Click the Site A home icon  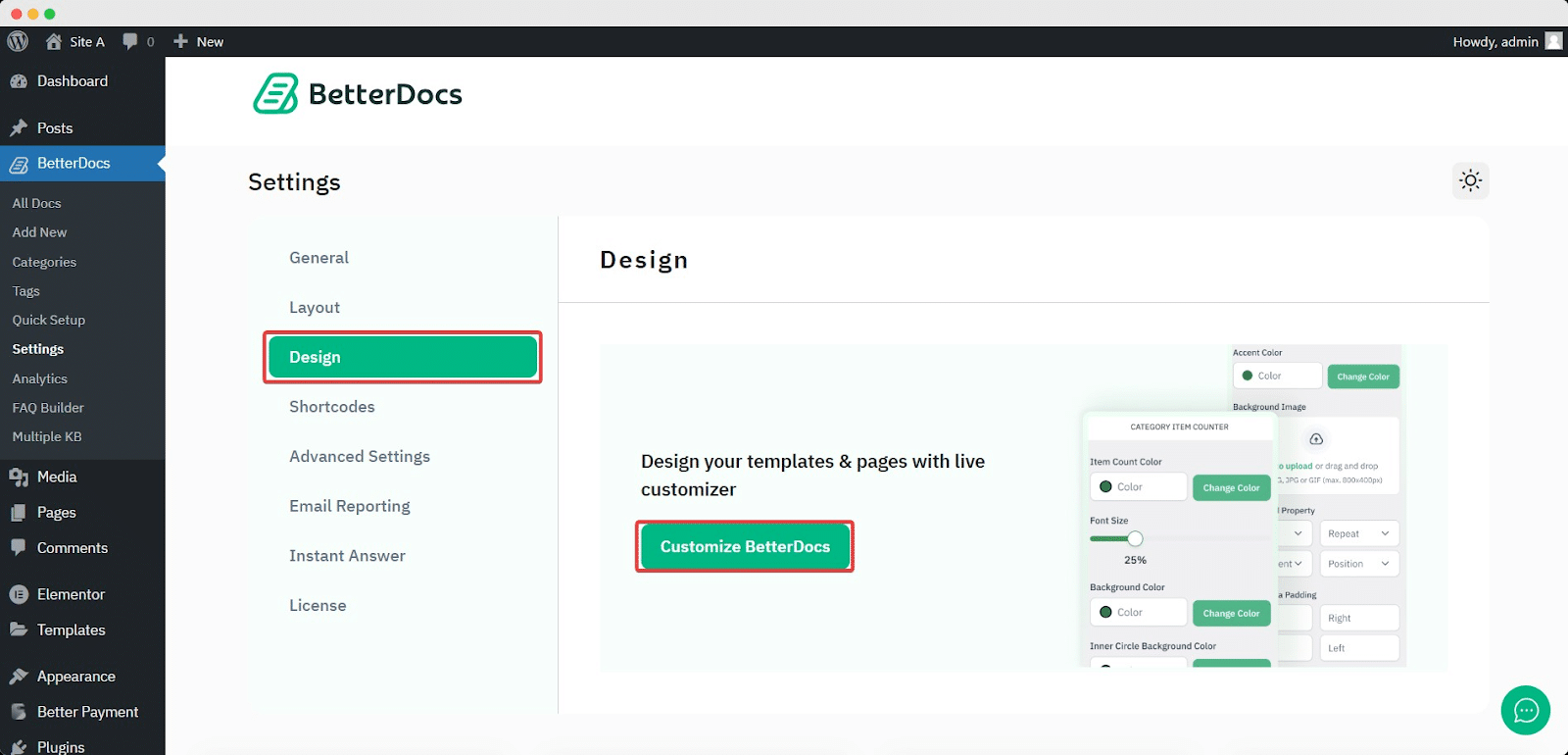(54, 41)
